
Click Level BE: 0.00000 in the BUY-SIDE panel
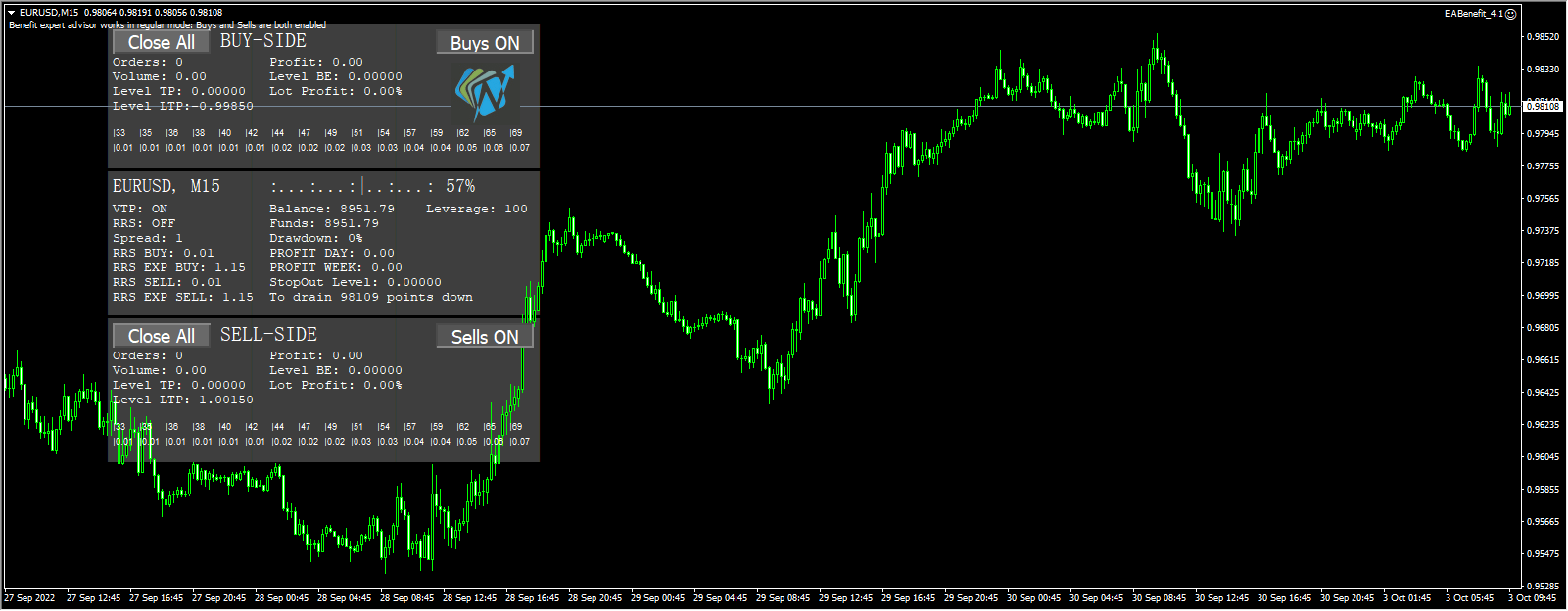click(x=336, y=76)
